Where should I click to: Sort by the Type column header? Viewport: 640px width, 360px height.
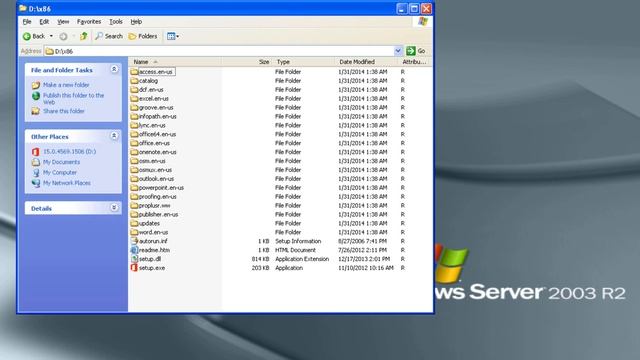tap(304, 62)
